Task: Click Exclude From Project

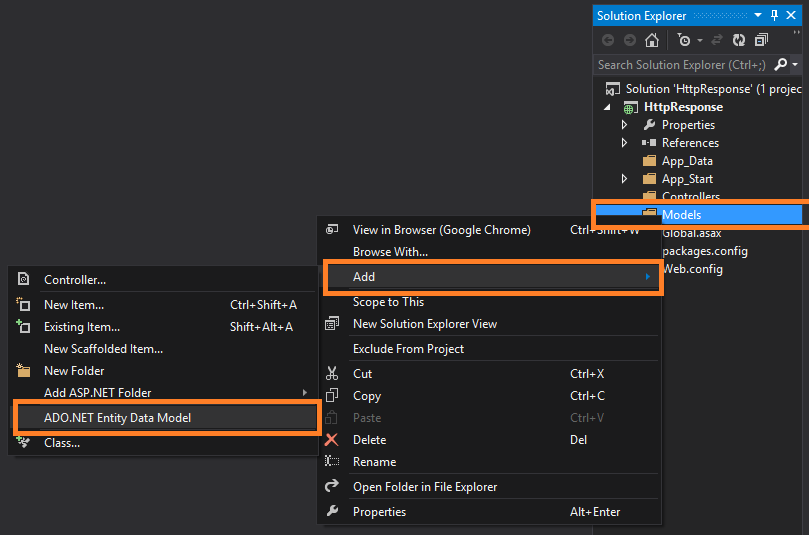Action: 408,349
